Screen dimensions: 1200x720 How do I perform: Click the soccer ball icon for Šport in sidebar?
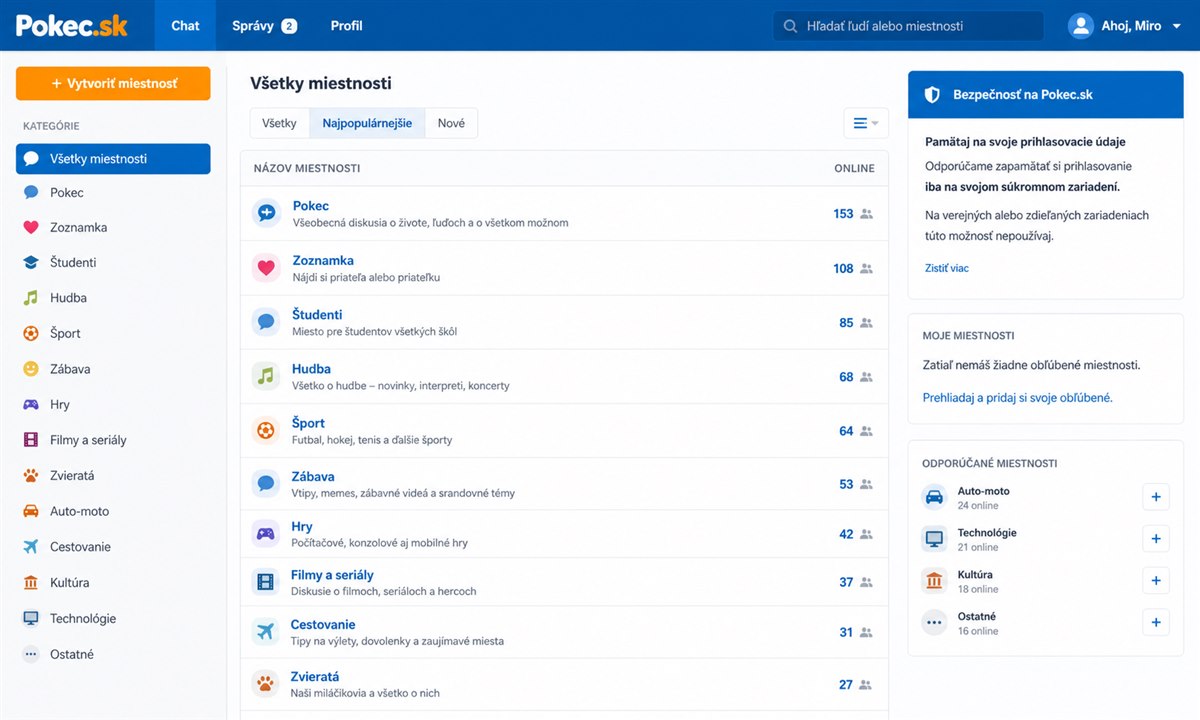tap(31, 333)
